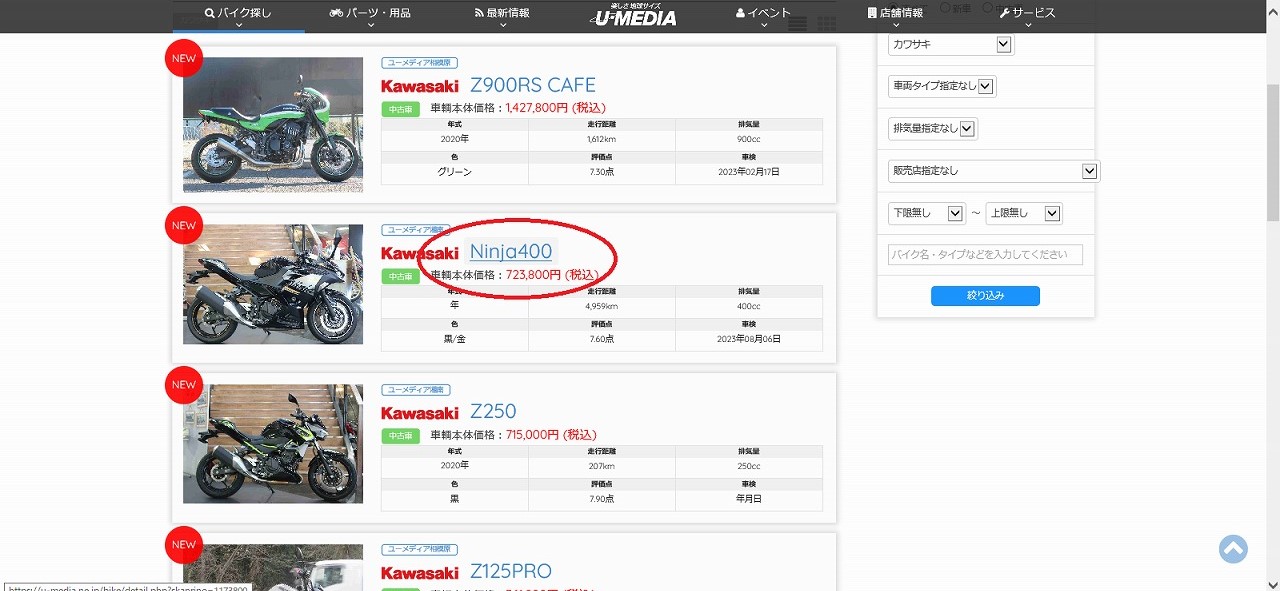
Task: Open the イベント navigation menu
Action: (763, 14)
